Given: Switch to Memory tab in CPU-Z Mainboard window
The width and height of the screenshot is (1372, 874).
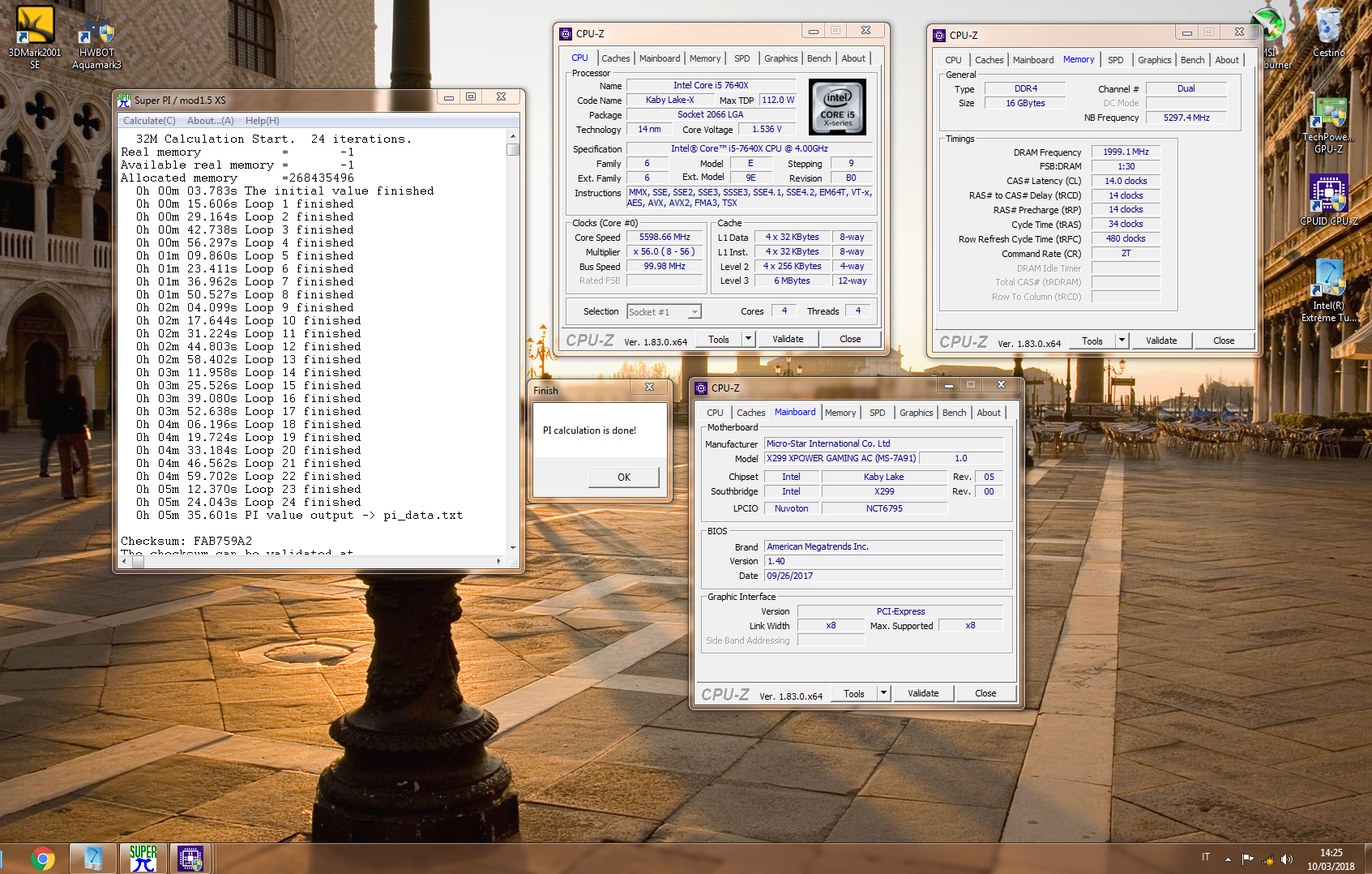Looking at the screenshot, I should [x=840, y=413].
